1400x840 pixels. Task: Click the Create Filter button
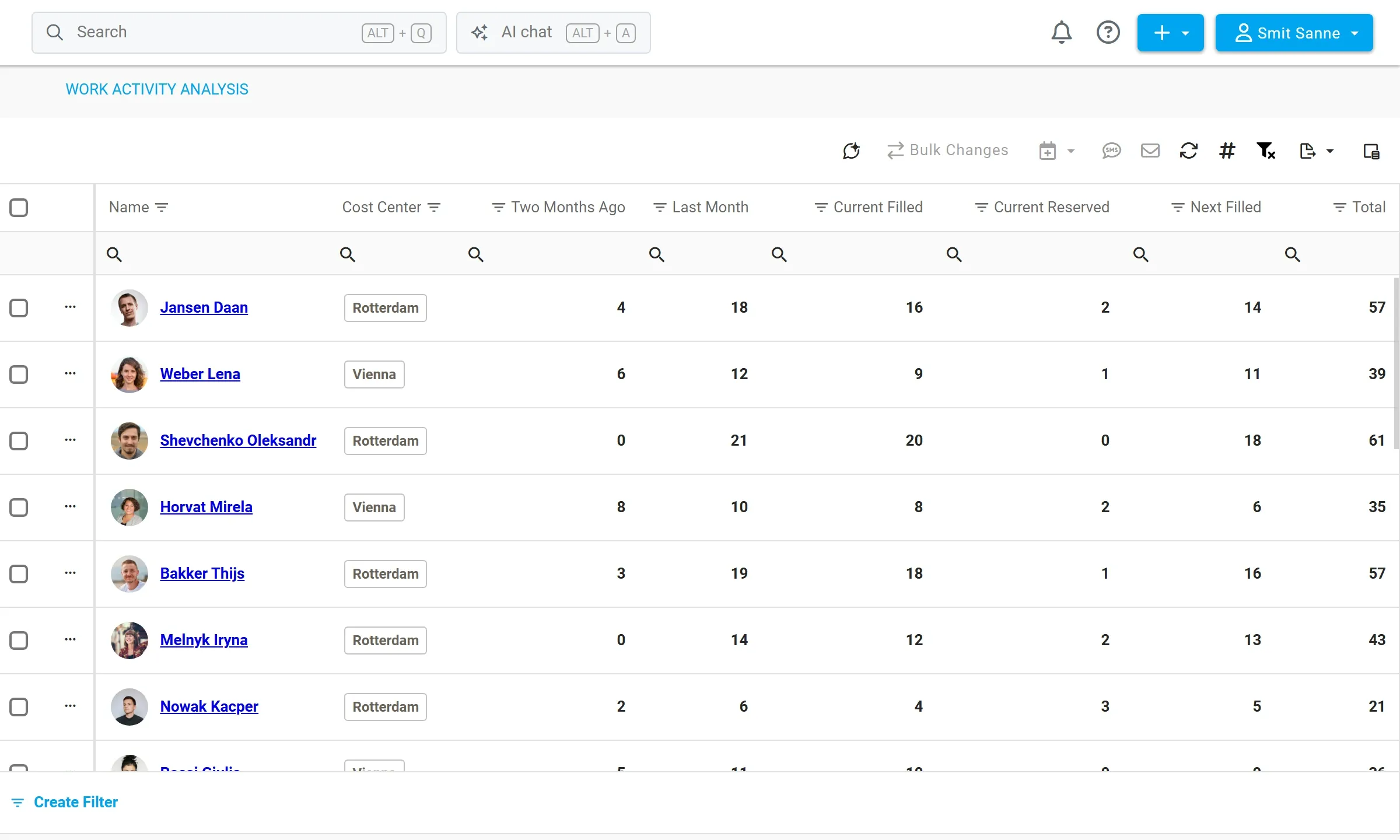click(x=65, y=802)
